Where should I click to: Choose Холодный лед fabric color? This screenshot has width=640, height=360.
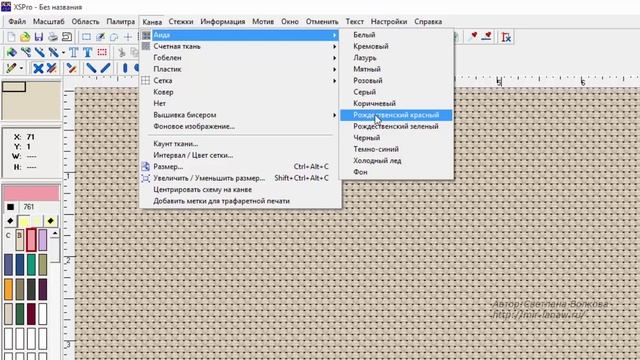(396, 161)
